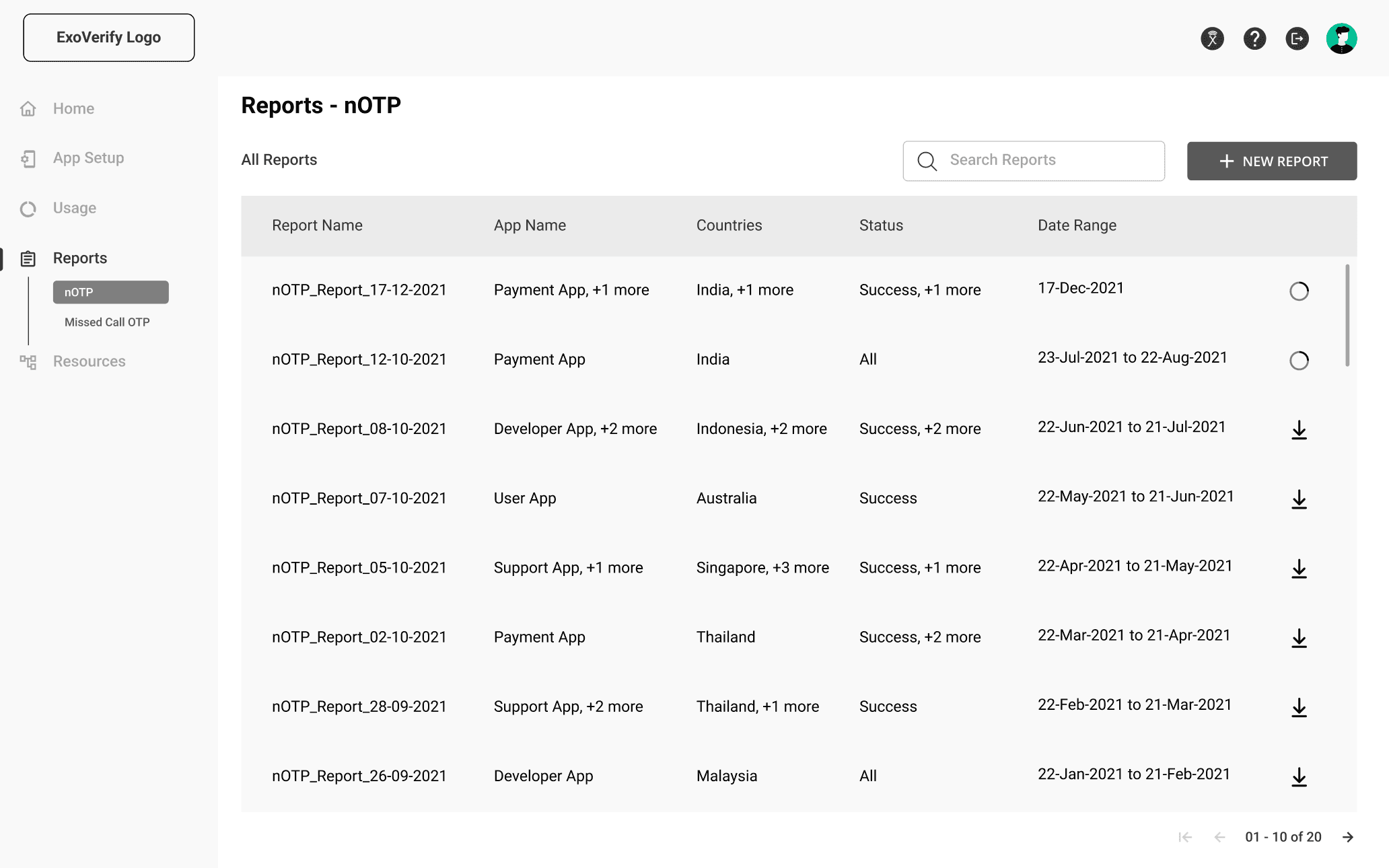The width and height of the screenshot is (1389, 868).
Task: Open the Resources sidebar item
Action: point(89,361)
